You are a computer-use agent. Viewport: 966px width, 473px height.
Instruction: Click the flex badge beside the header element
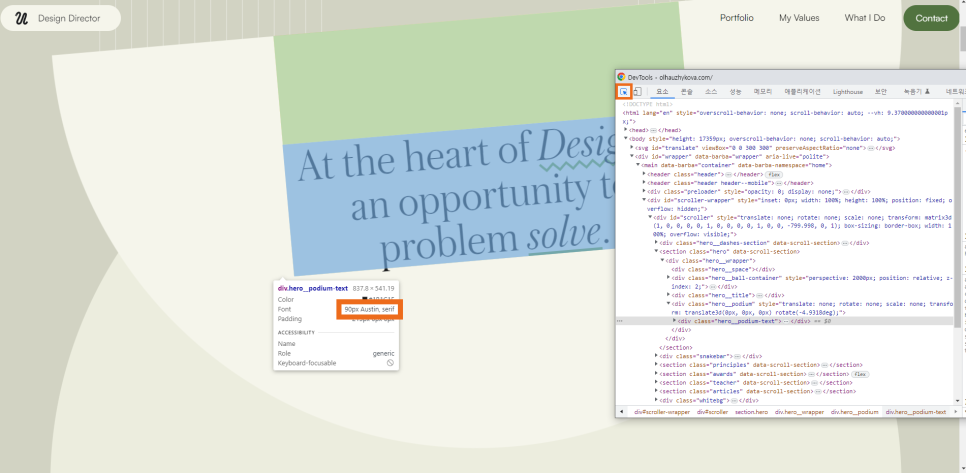click(774, 174)
